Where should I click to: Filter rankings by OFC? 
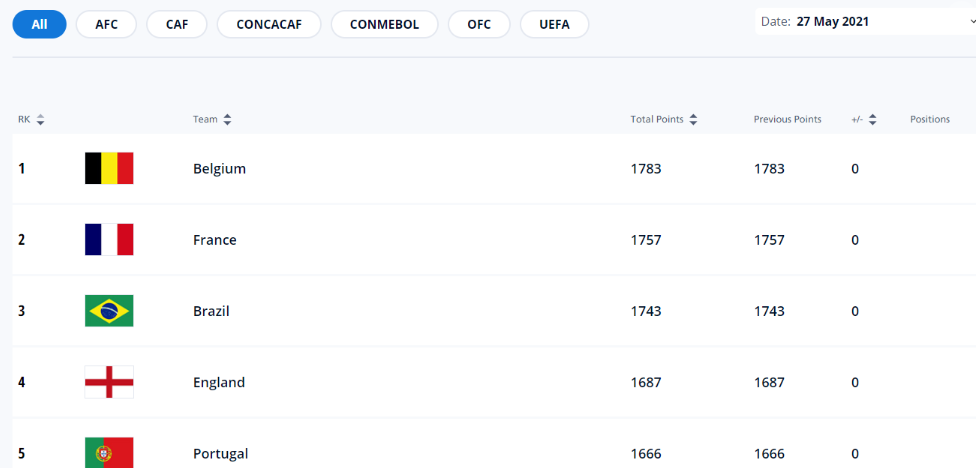click(479, 24)
